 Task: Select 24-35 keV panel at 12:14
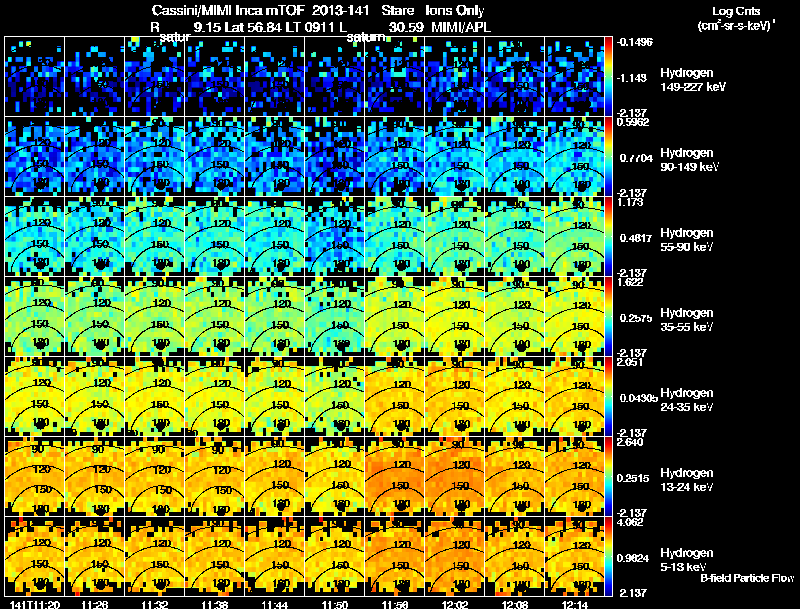574,396
